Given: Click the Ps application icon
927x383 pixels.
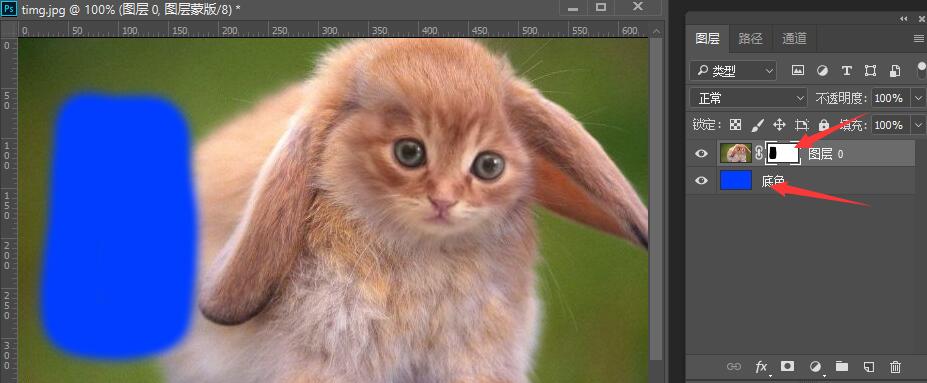Looking at the screenshot, I should (x=9, y=9).
